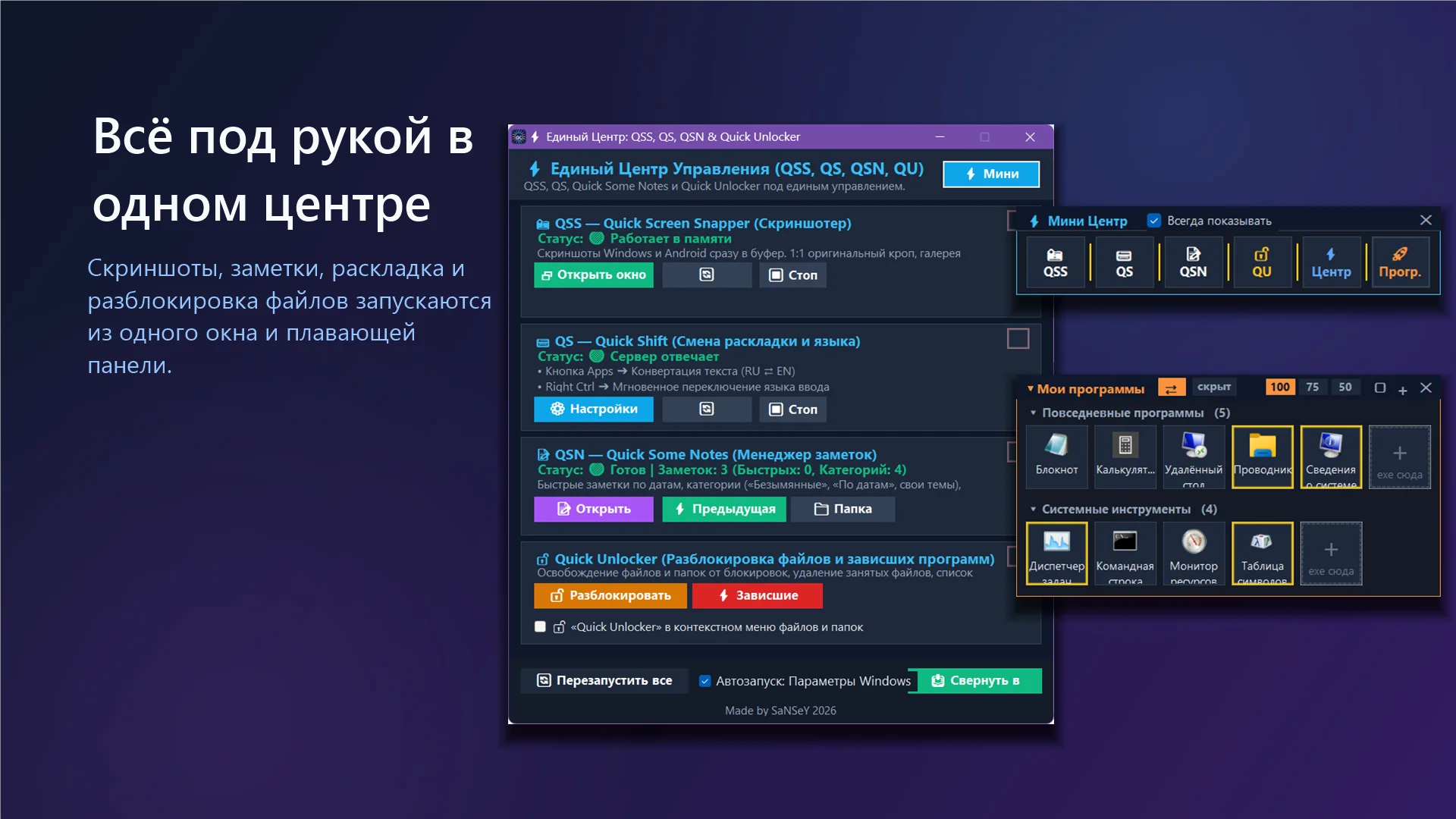Set panel opacity to 50
The height and width of the screenshot is (819, 1456).
pyautogui.click(x=1345, y=387)
